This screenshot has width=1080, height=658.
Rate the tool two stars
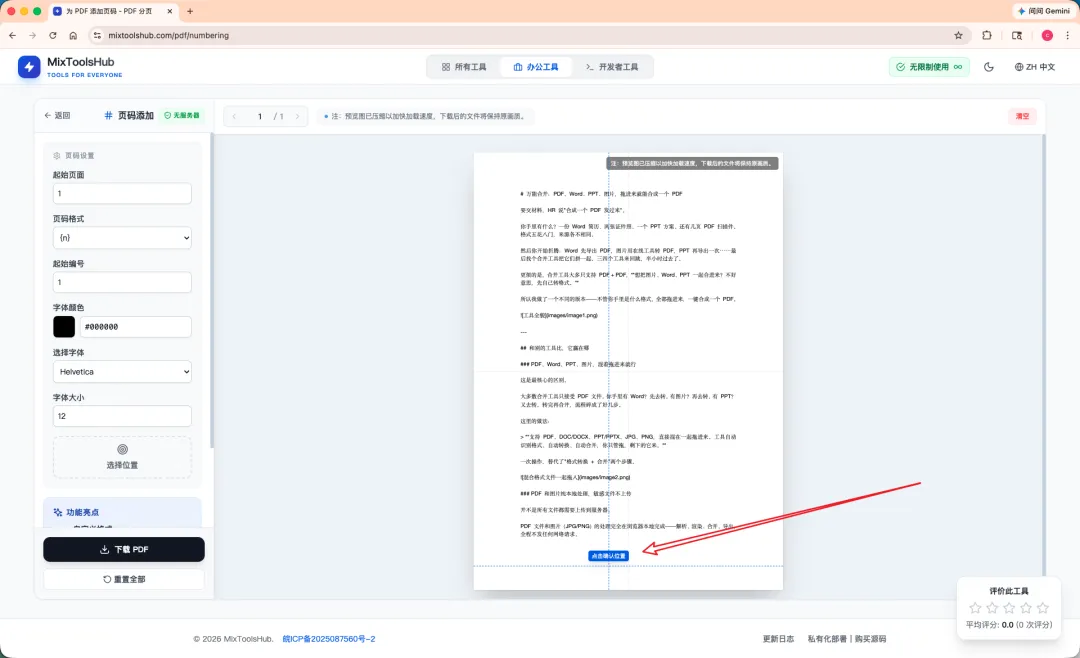993,608
